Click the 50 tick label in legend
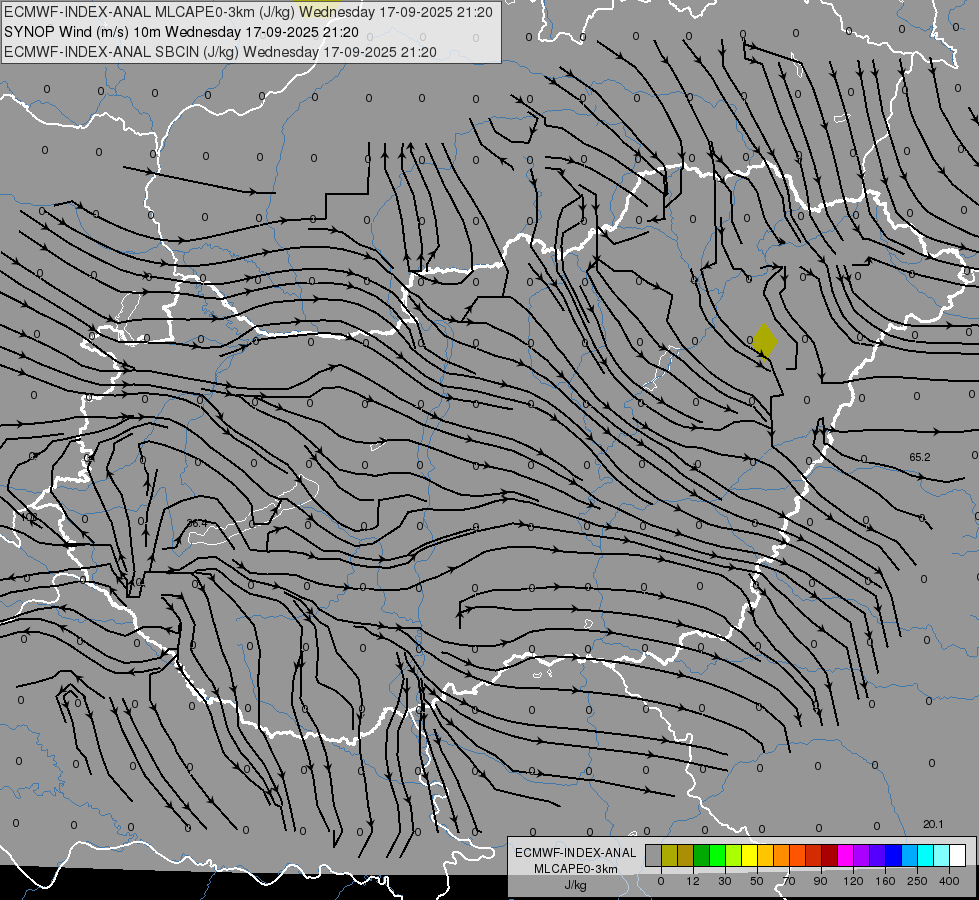Image resolution: width=979 pixels, height=900 pixels. [757, 881]
